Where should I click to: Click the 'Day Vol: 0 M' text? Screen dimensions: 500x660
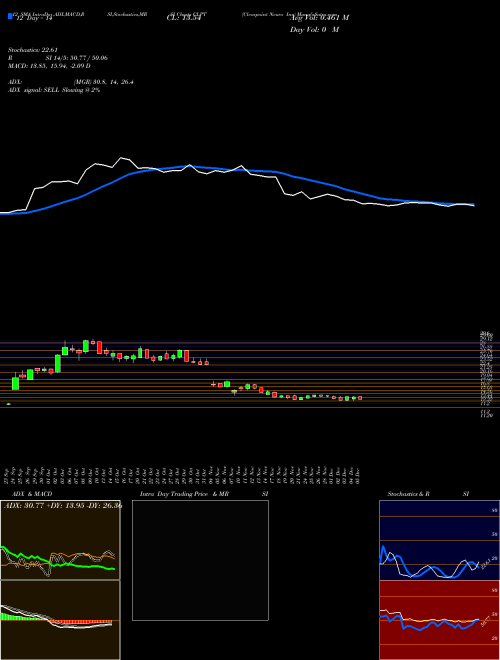314,30
